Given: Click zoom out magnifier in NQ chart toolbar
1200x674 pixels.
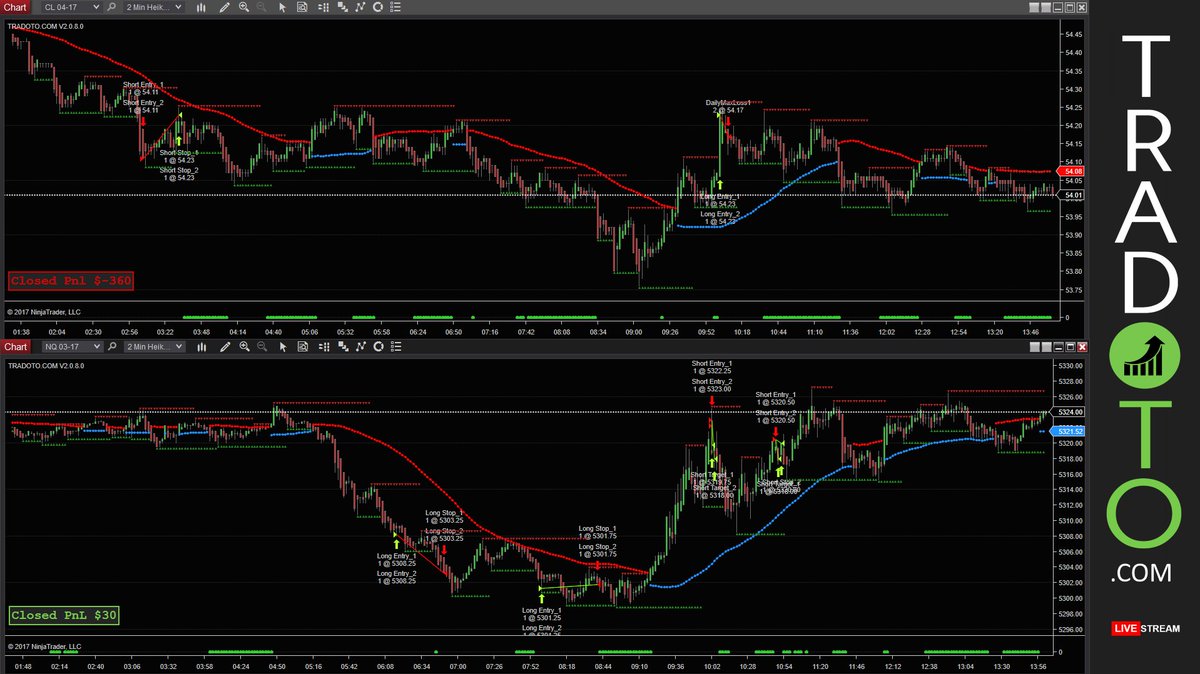Looking at the screenshot, I should tap(262, 346).
